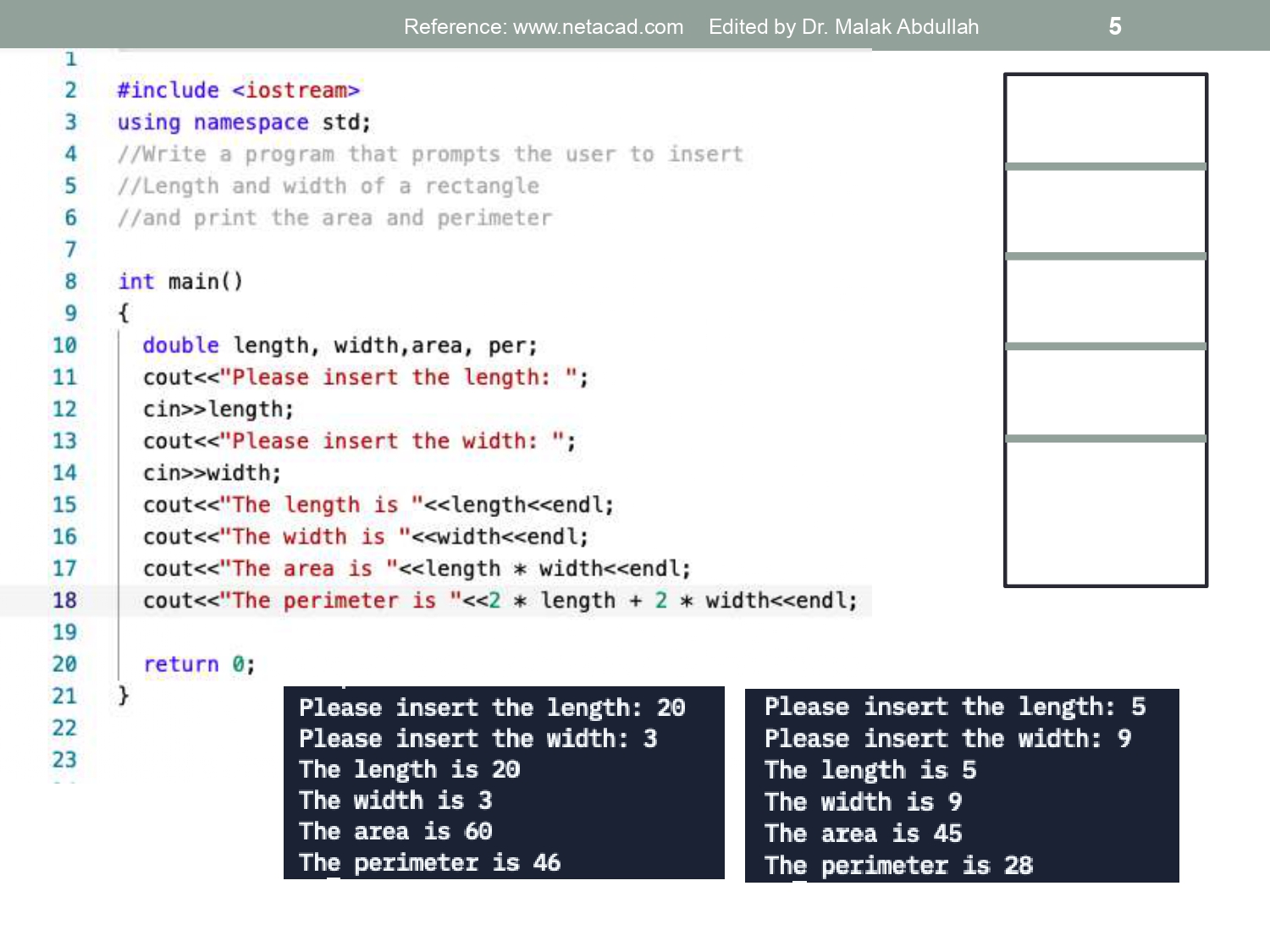
Task: Click the highlighted perimeter cout line
Action: pos(500,601)
